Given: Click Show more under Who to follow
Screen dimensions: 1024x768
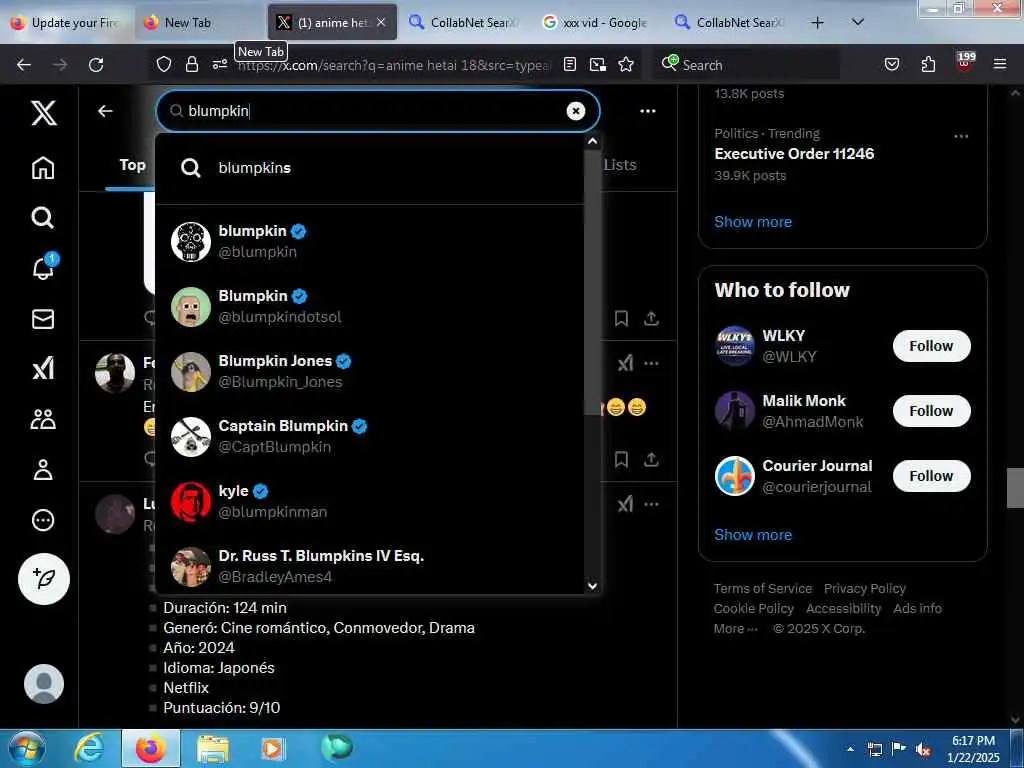Looking at the screenshot, I should pos(753,534).
